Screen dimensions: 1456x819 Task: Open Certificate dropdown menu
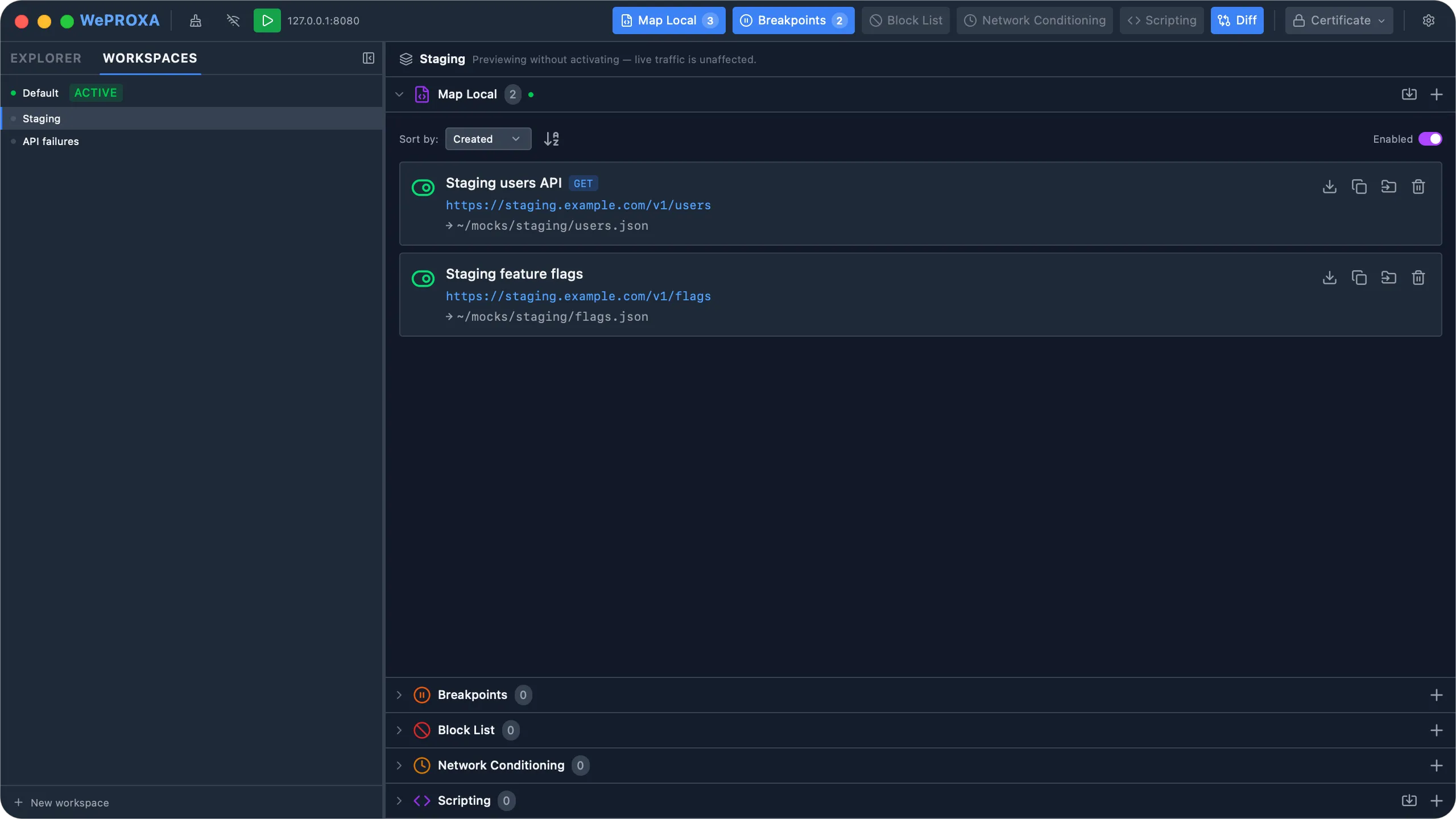coord(1339,20)
